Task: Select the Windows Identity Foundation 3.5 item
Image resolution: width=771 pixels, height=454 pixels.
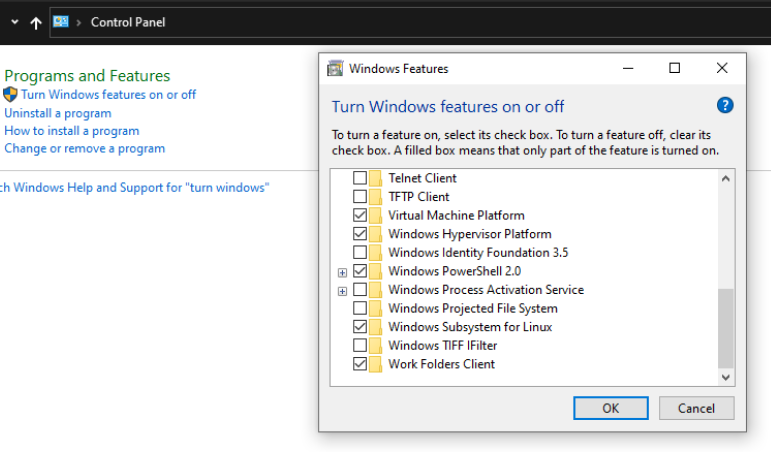Action: (x=477, y=253)
